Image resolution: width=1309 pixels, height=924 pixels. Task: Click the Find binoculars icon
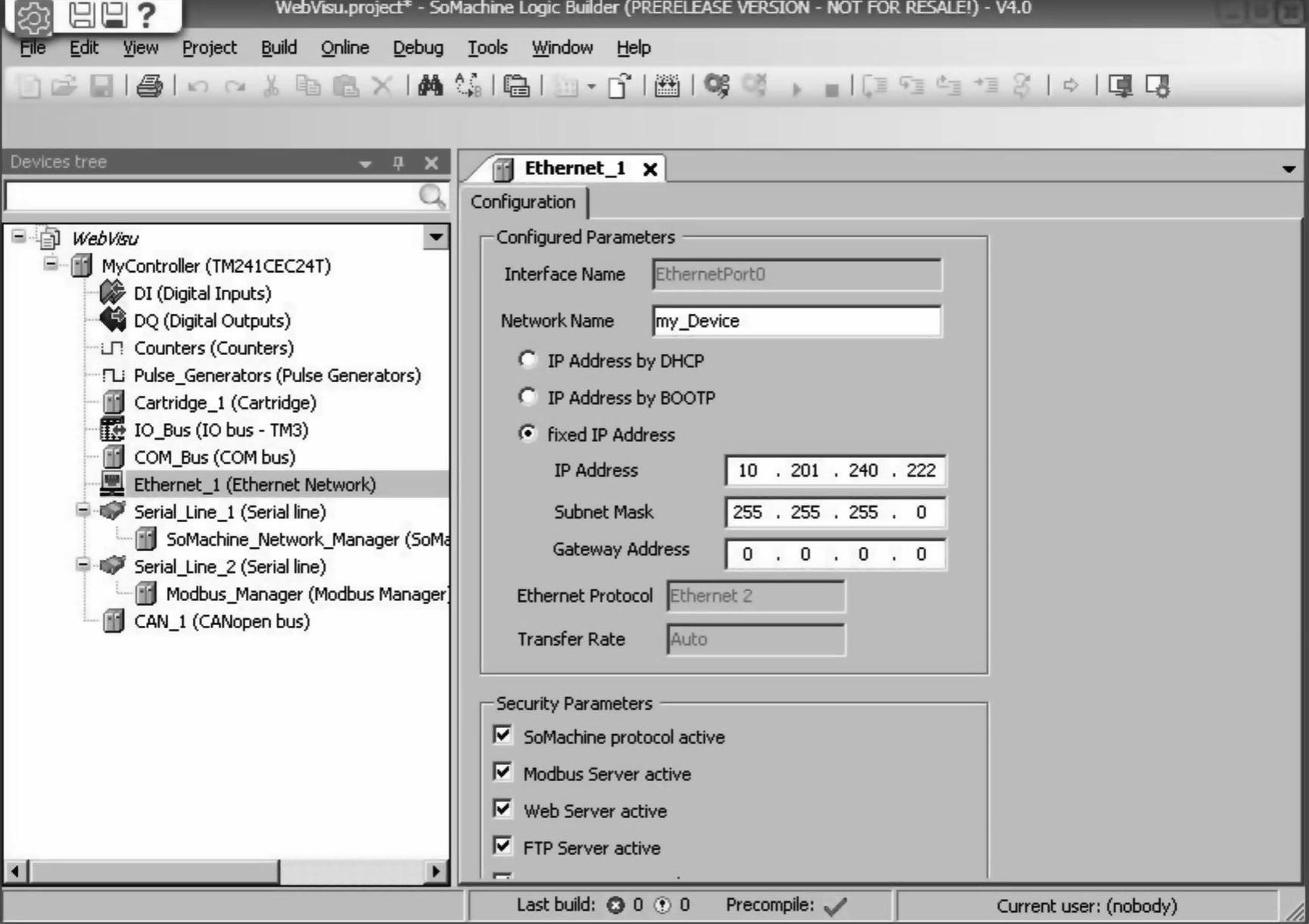430,86
